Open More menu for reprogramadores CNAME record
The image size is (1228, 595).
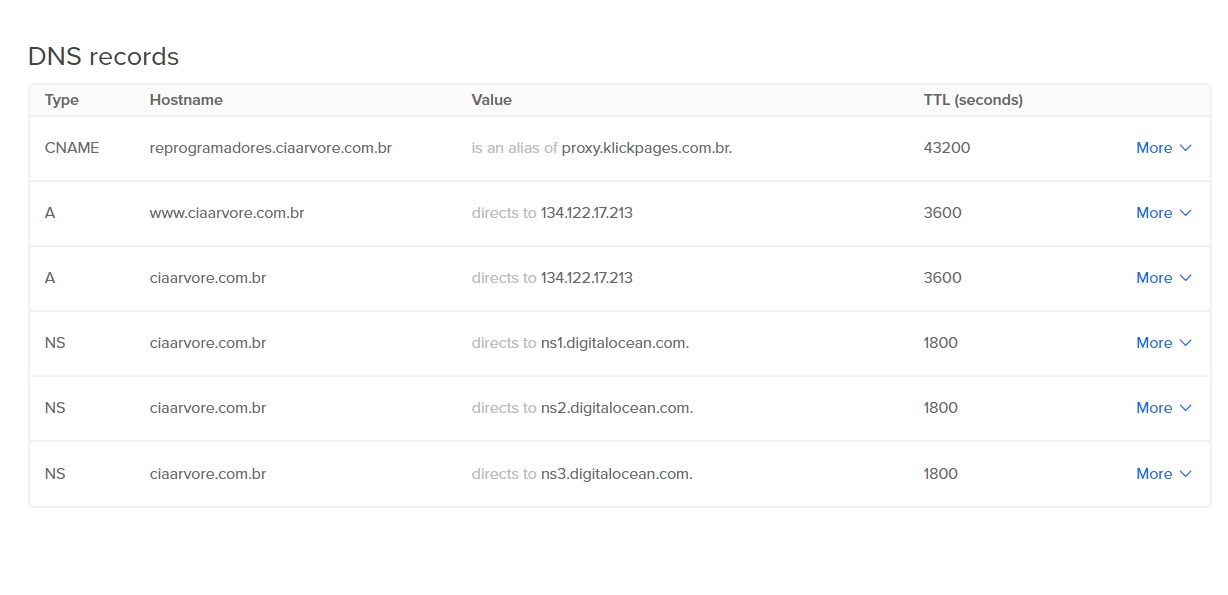coord(1164,148)
